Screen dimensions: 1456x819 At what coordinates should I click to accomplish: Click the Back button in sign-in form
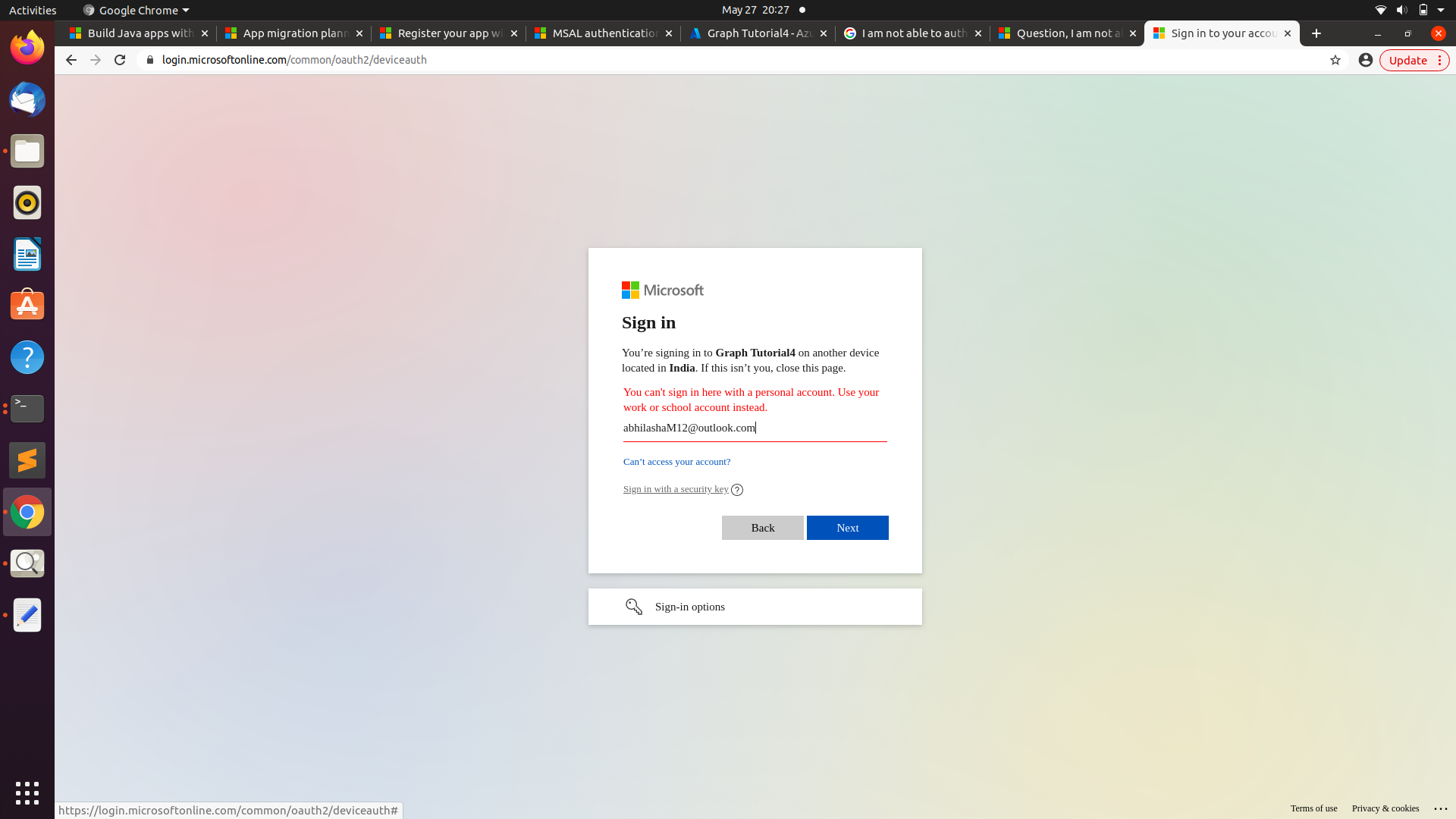[x=762, y=528]
